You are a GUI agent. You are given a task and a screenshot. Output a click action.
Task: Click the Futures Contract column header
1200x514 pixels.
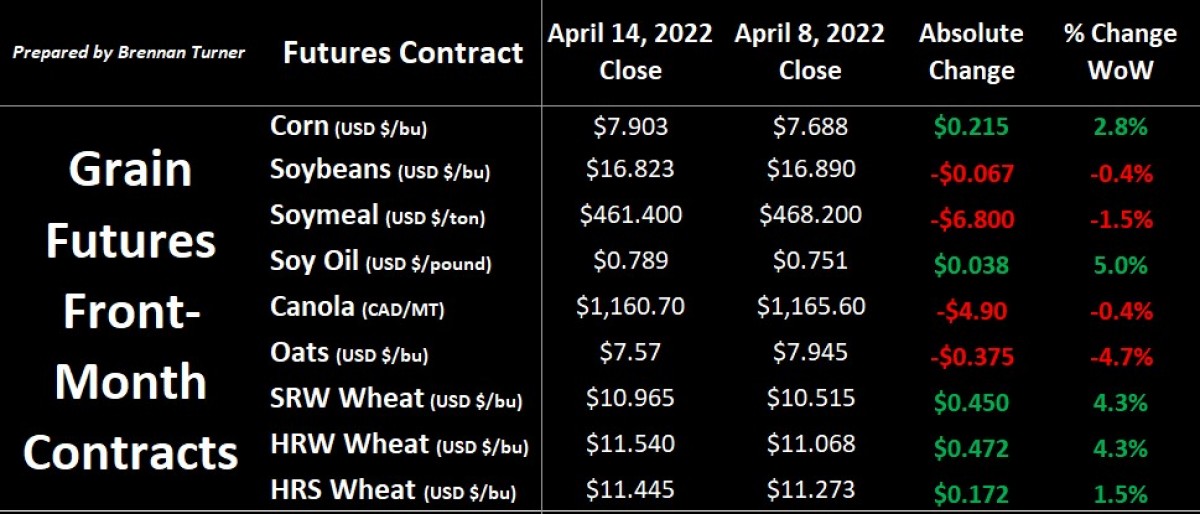click(x=403, y=52)
